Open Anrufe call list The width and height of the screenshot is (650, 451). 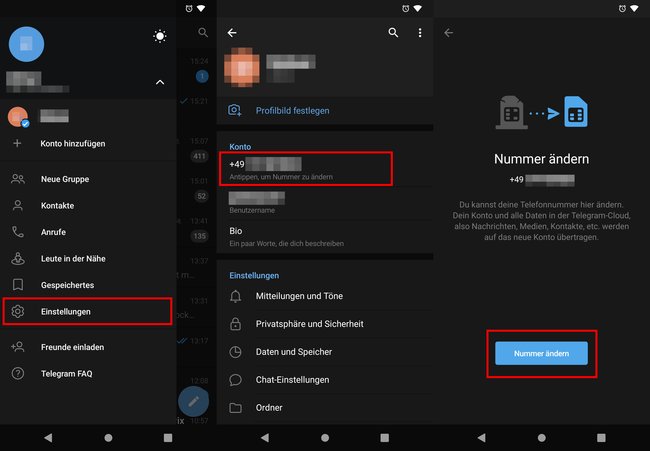coord(56,231)
